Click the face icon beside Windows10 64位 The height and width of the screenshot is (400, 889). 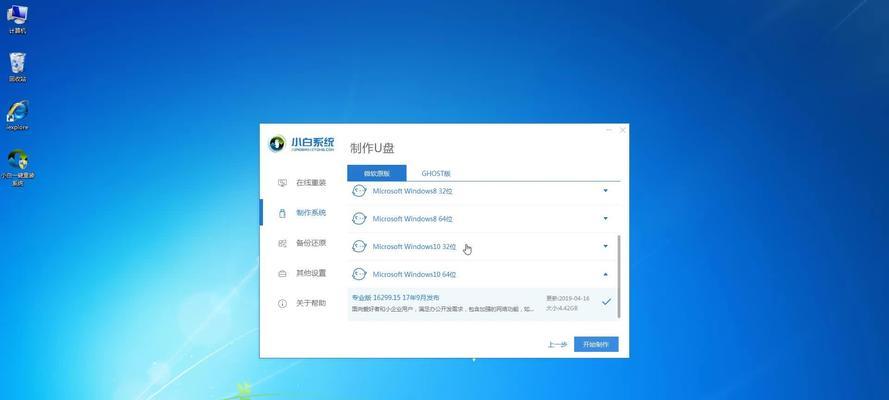(359, 274)
